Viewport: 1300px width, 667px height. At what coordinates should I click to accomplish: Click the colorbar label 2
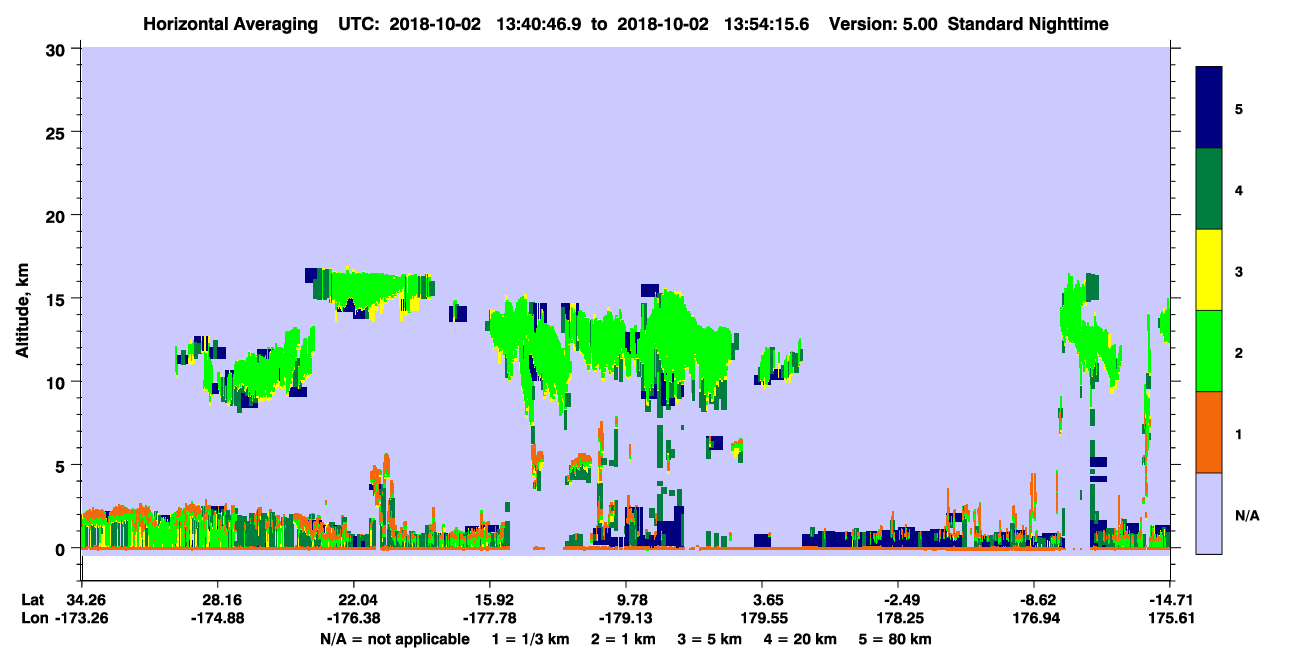point(1239,352)
